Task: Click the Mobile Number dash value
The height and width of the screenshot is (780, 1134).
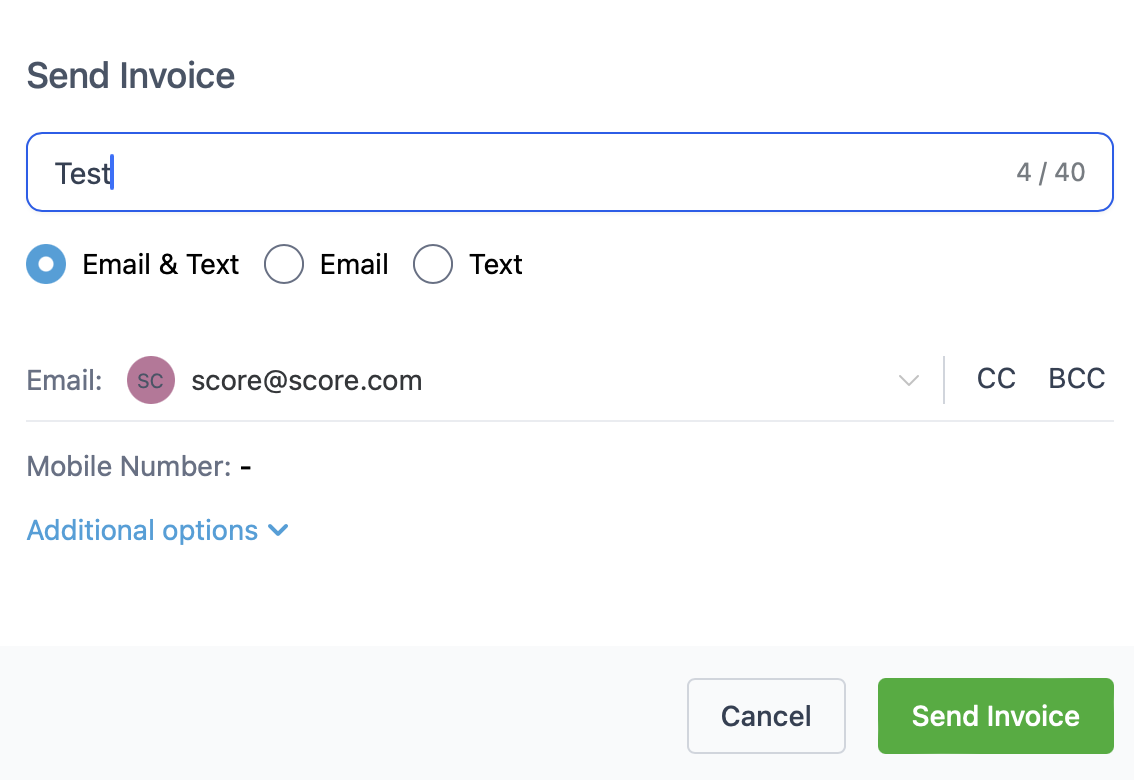Action: (246, 468)
